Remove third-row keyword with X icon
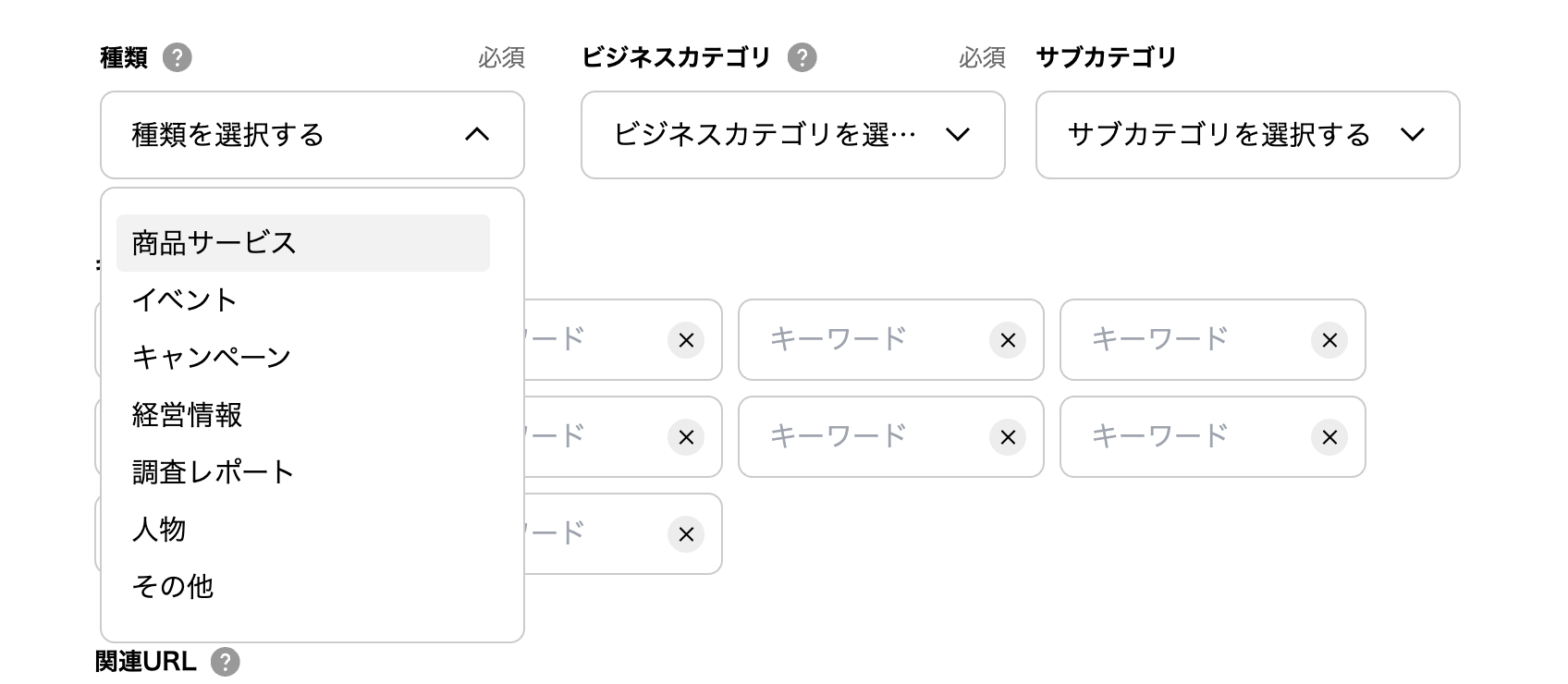The width and height of the screenshot is (1568, 684). pyautogui.click(x=686, y=534)
